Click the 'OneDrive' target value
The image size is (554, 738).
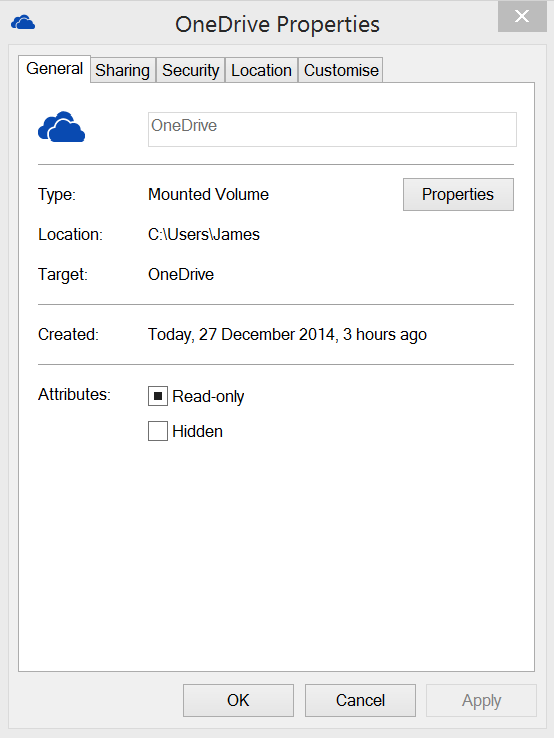coord(181,274)
